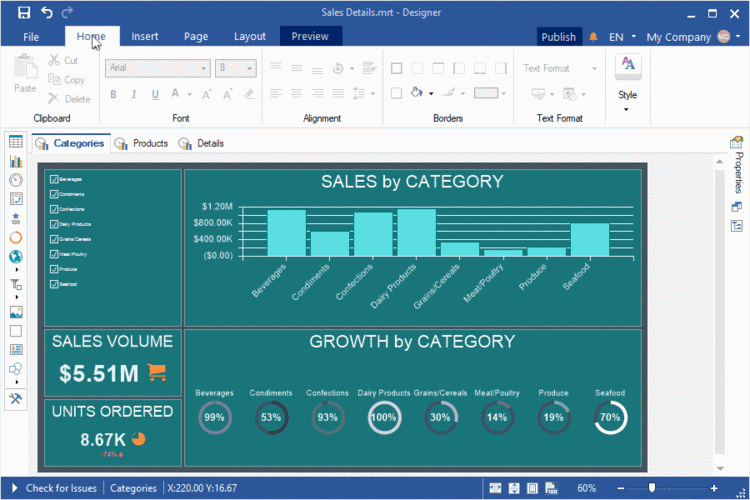Screen dimensions: 750x500
Task: Click the border color swatch box
Action: 486,93
